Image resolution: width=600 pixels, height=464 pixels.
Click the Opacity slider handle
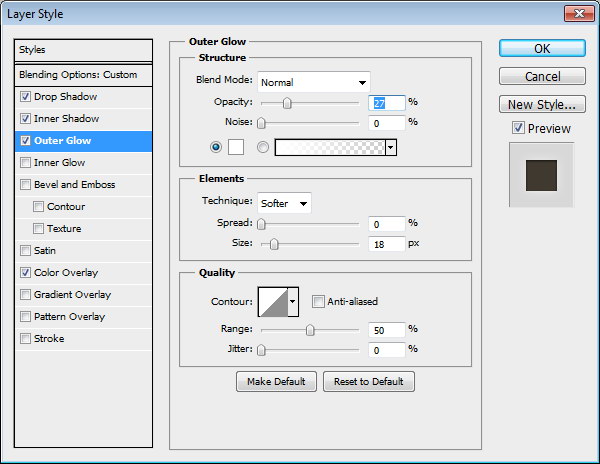[x=287, y=103]
